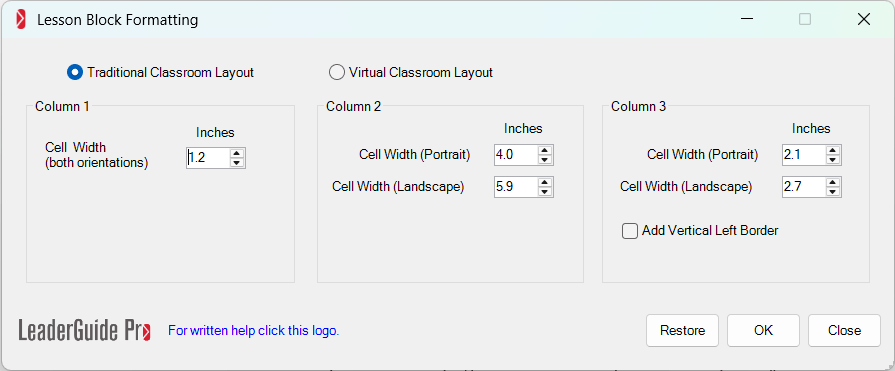
Task: Click Column 2 Portrait Cell Width field
Action: (516, 155)
